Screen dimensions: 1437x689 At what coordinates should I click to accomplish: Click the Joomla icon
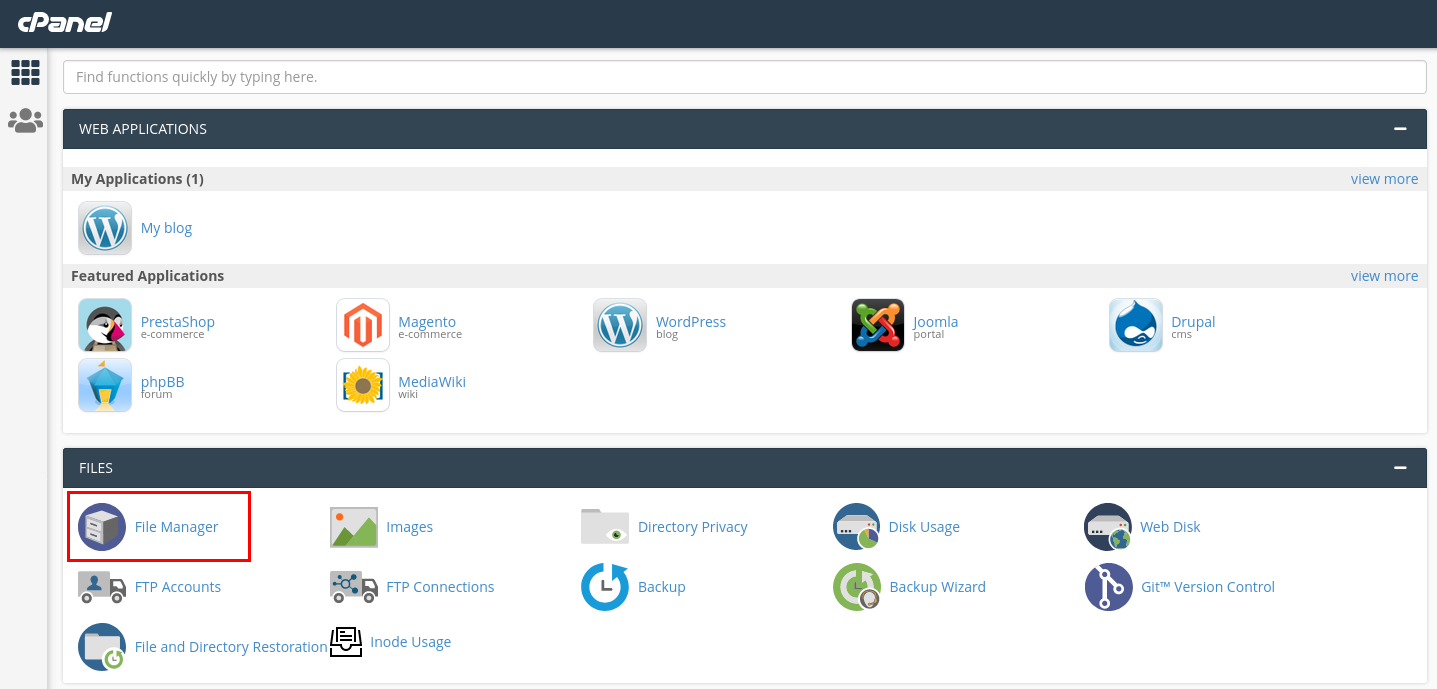coord(878,325)
